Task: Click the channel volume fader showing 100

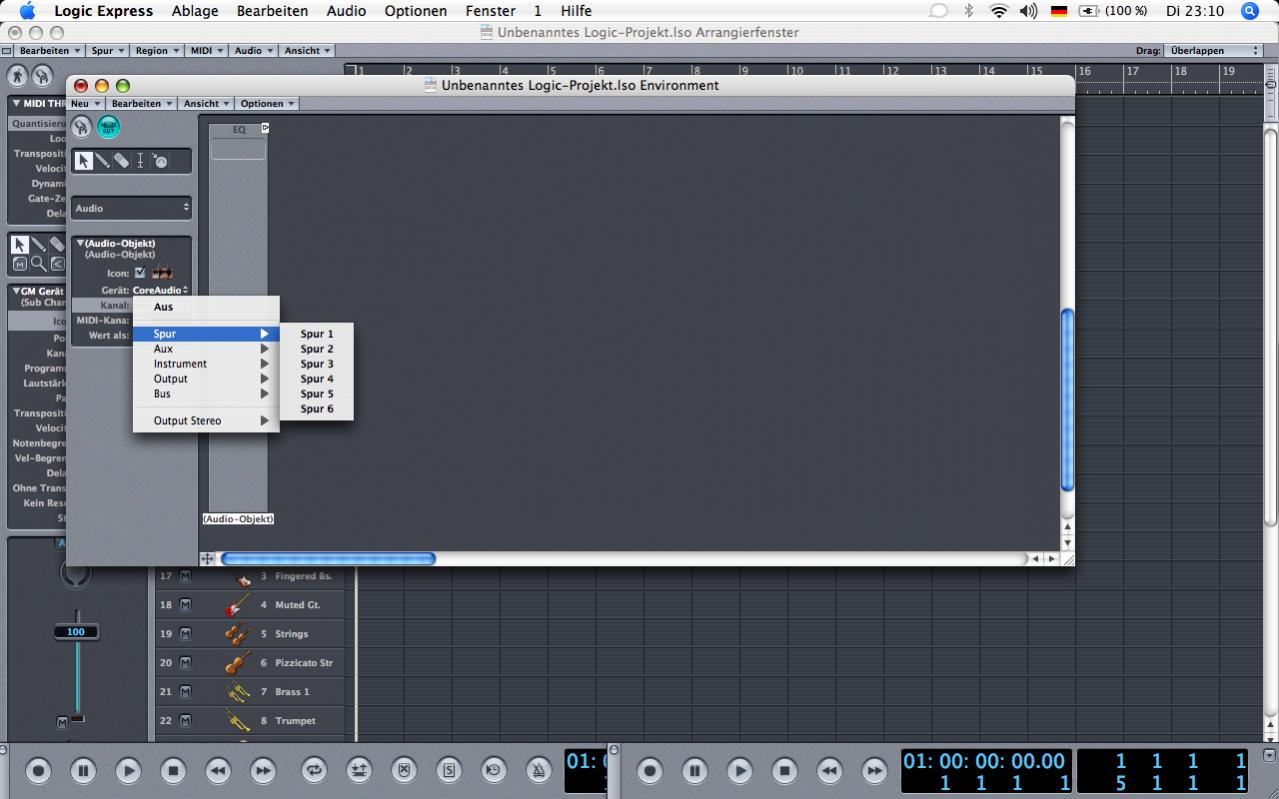Action: pyautogui.click(x=76, y=632)
